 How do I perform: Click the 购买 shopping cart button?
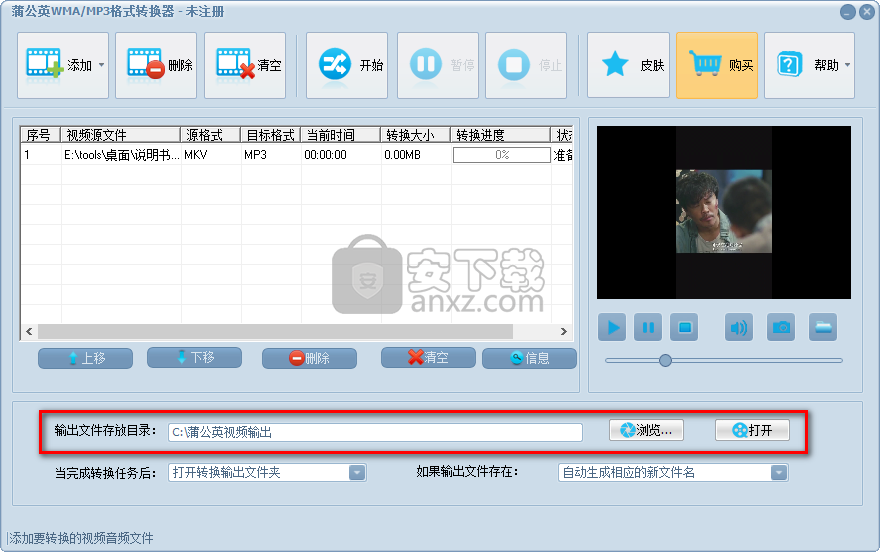pos(717,65)
